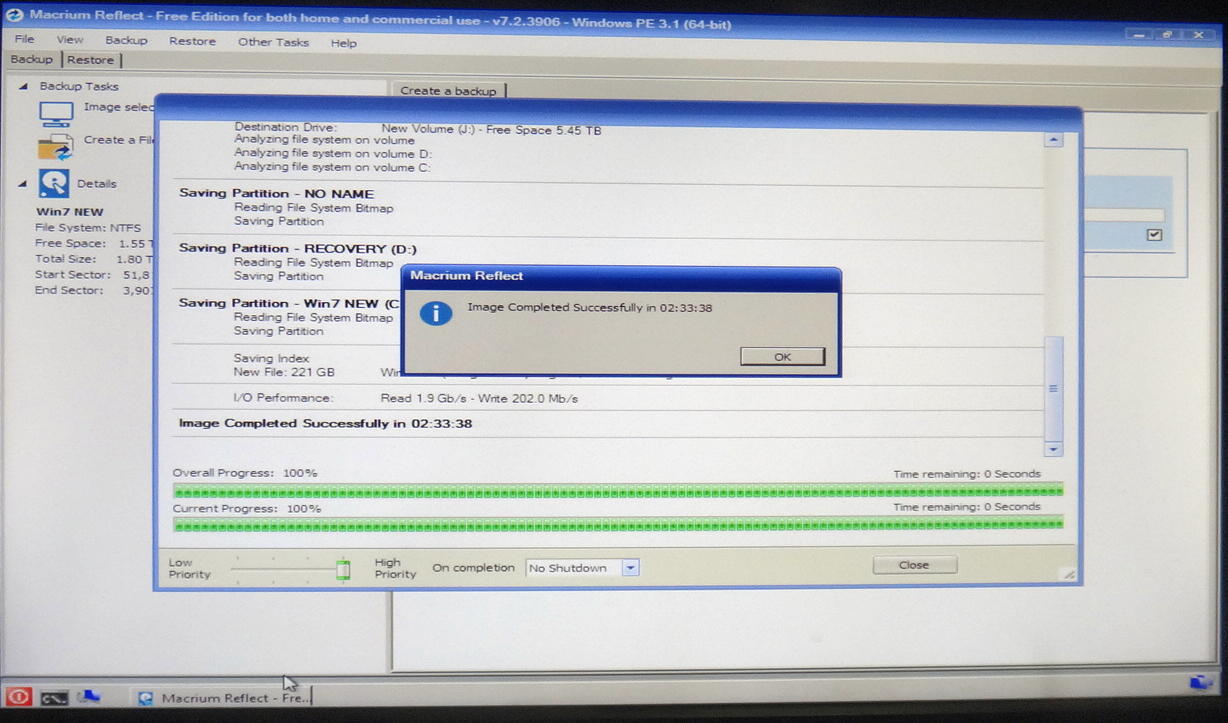The width and height of the screenshot is (1228, 723).
Task: Click the hard disk Details icon
Action: click(54, 184)
